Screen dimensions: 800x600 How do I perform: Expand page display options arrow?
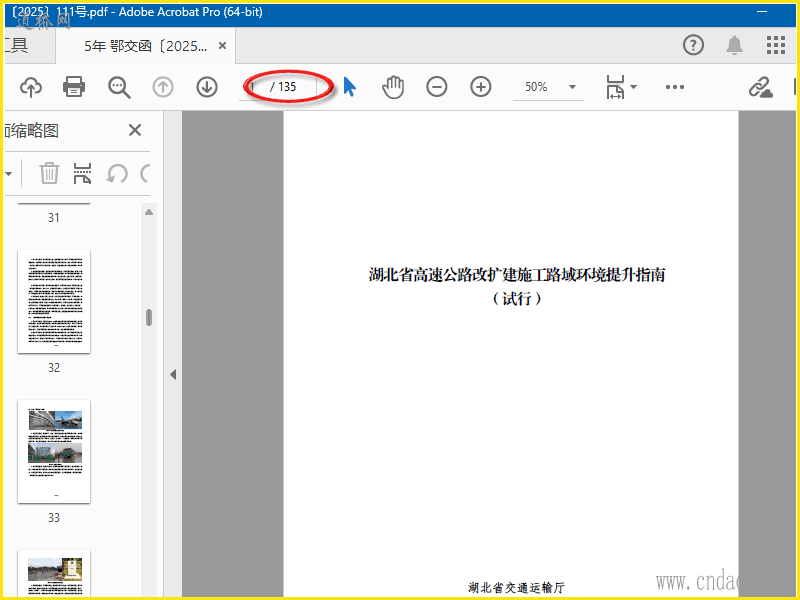tap(634, 87)
